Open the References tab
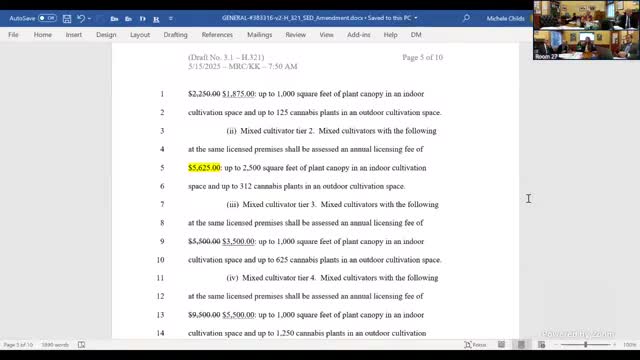The width and height of the screenshot is (640, 360). pyautogui.click(x=217, y=35)
